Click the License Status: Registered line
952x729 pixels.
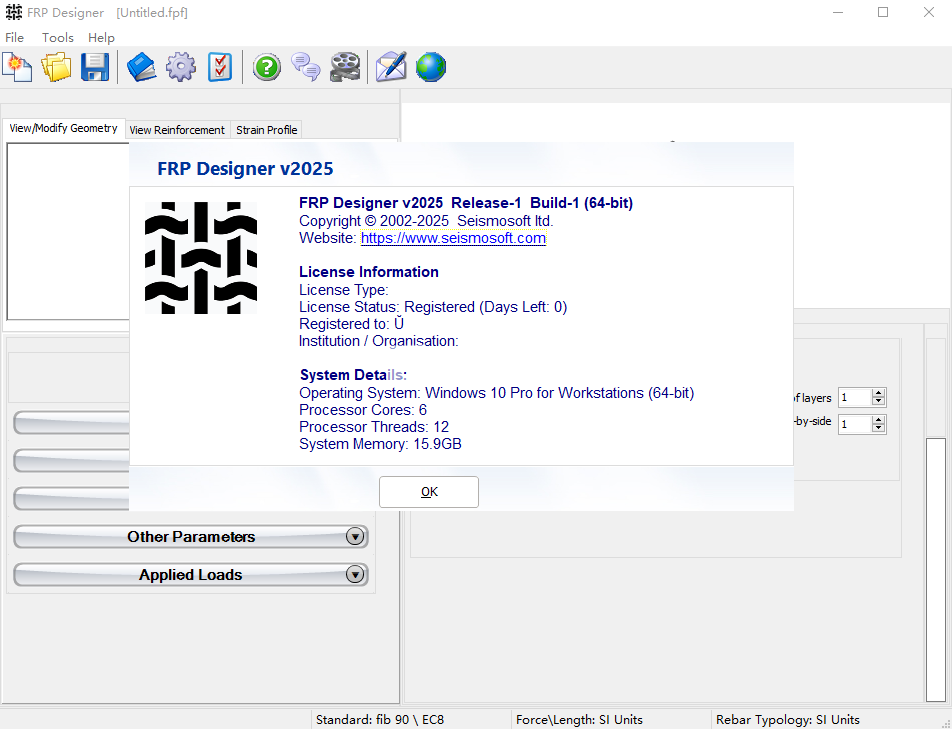click(433, 307)
